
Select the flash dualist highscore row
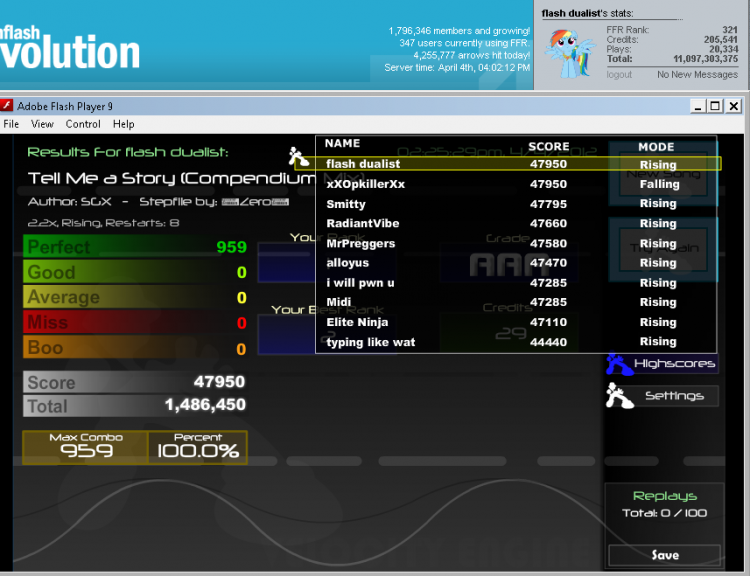[508, 164]
